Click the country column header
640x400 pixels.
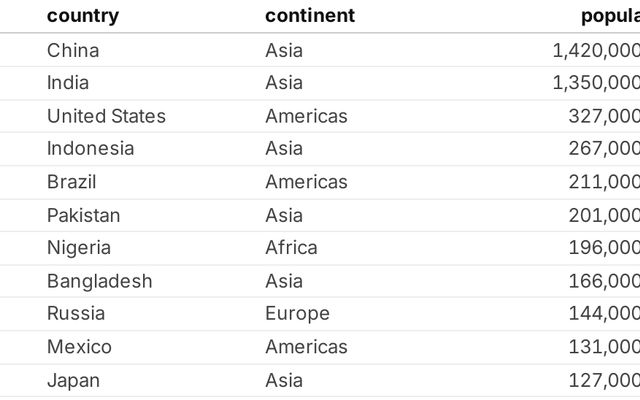(83, 16)
